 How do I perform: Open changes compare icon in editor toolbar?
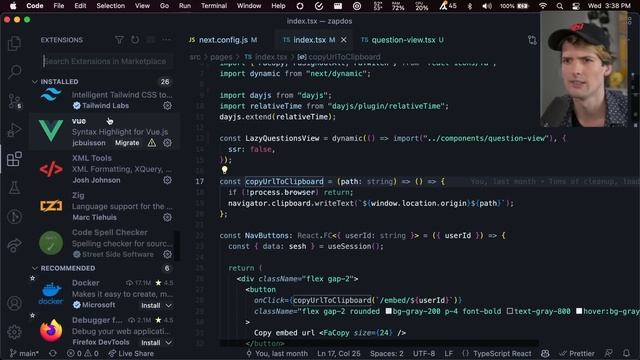532,40
